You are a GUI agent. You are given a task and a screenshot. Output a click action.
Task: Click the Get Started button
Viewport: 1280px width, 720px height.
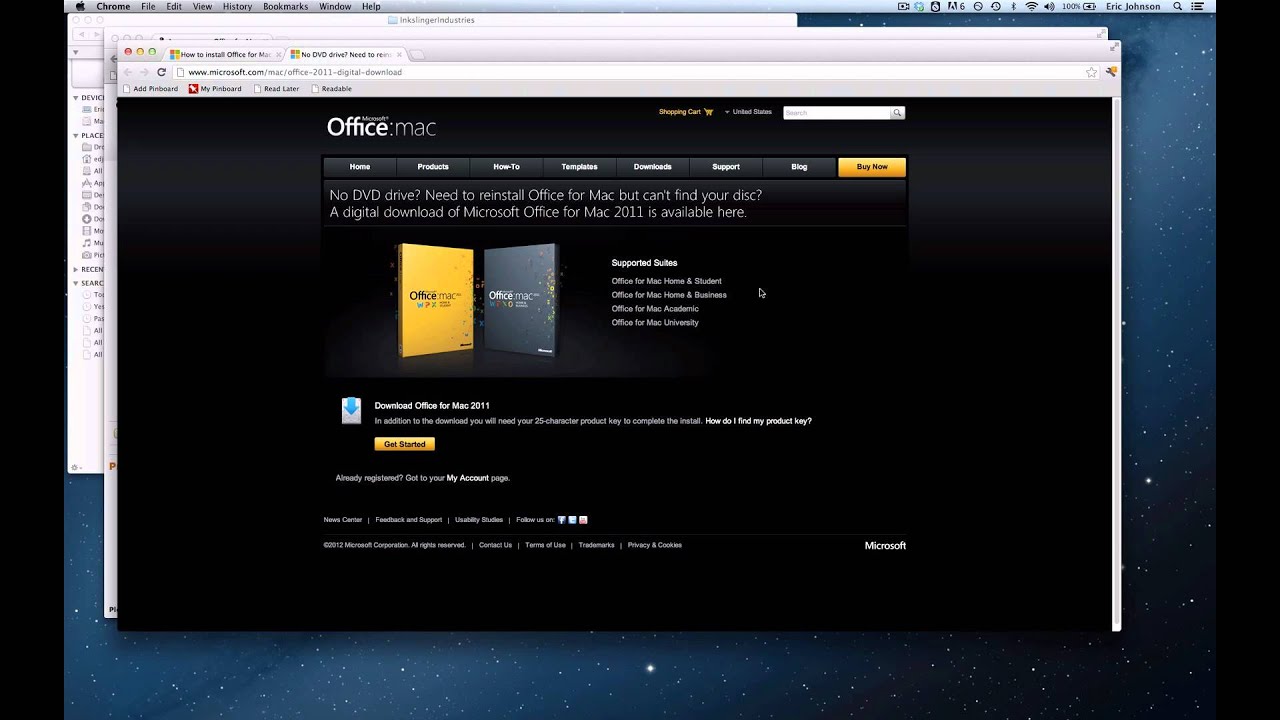[405, 444]
